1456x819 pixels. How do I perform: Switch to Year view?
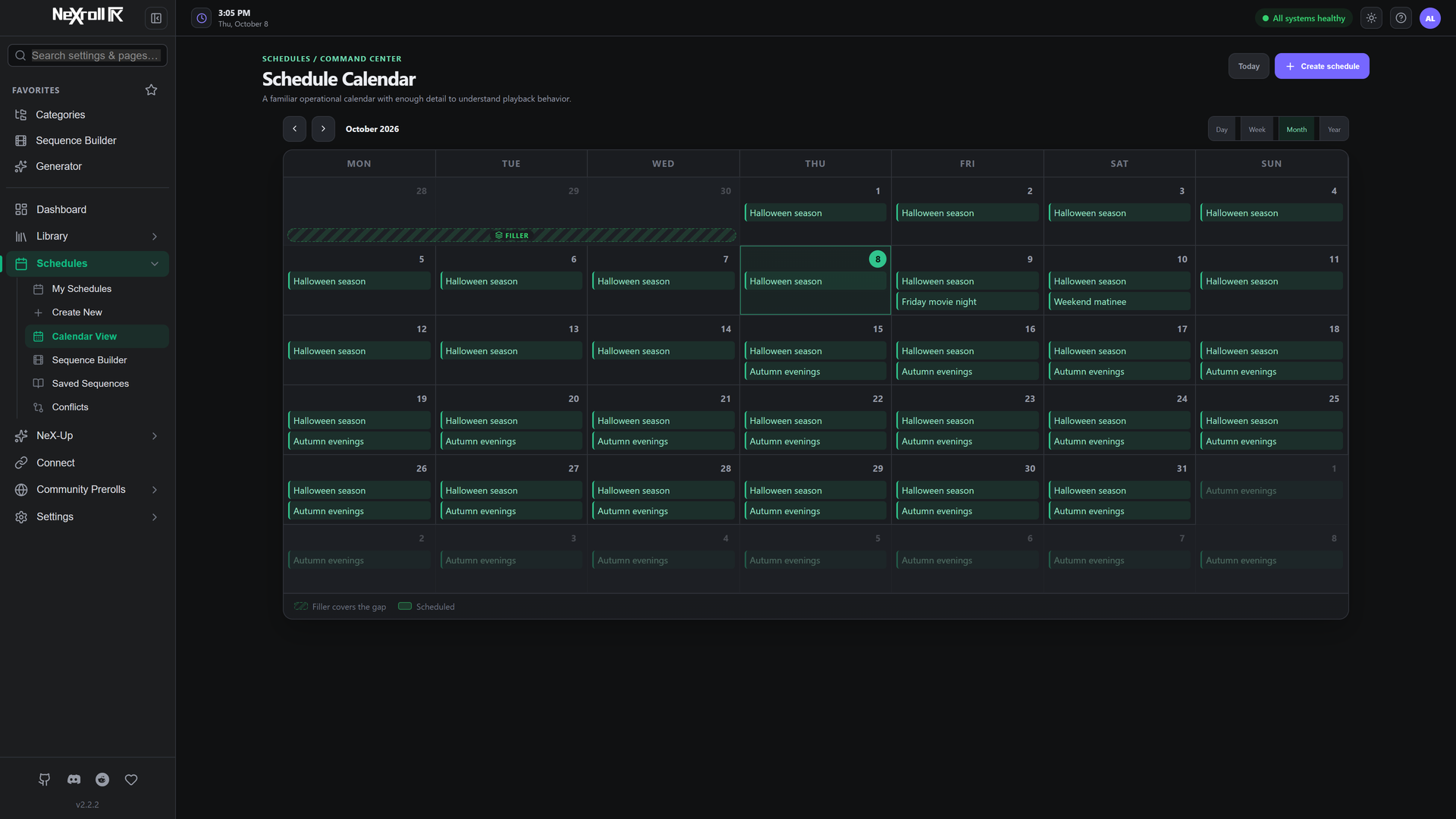click(x=1334, y=130)
